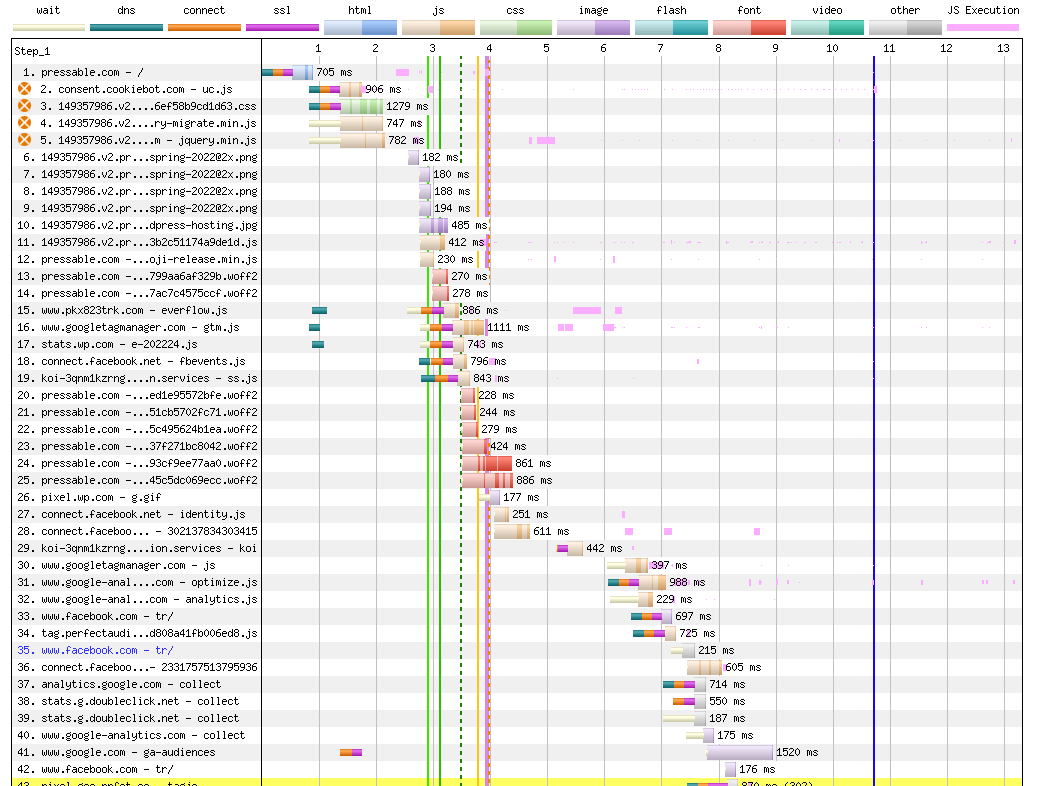Select the wait legend color bar

pos(49,28)
